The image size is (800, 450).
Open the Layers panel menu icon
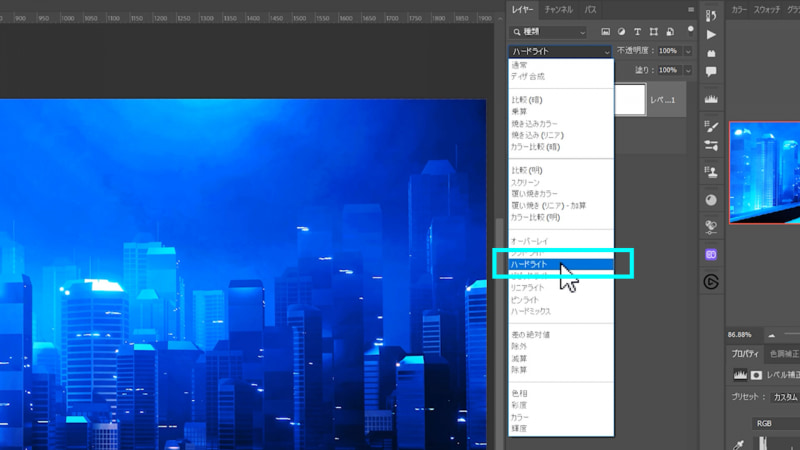691,10
